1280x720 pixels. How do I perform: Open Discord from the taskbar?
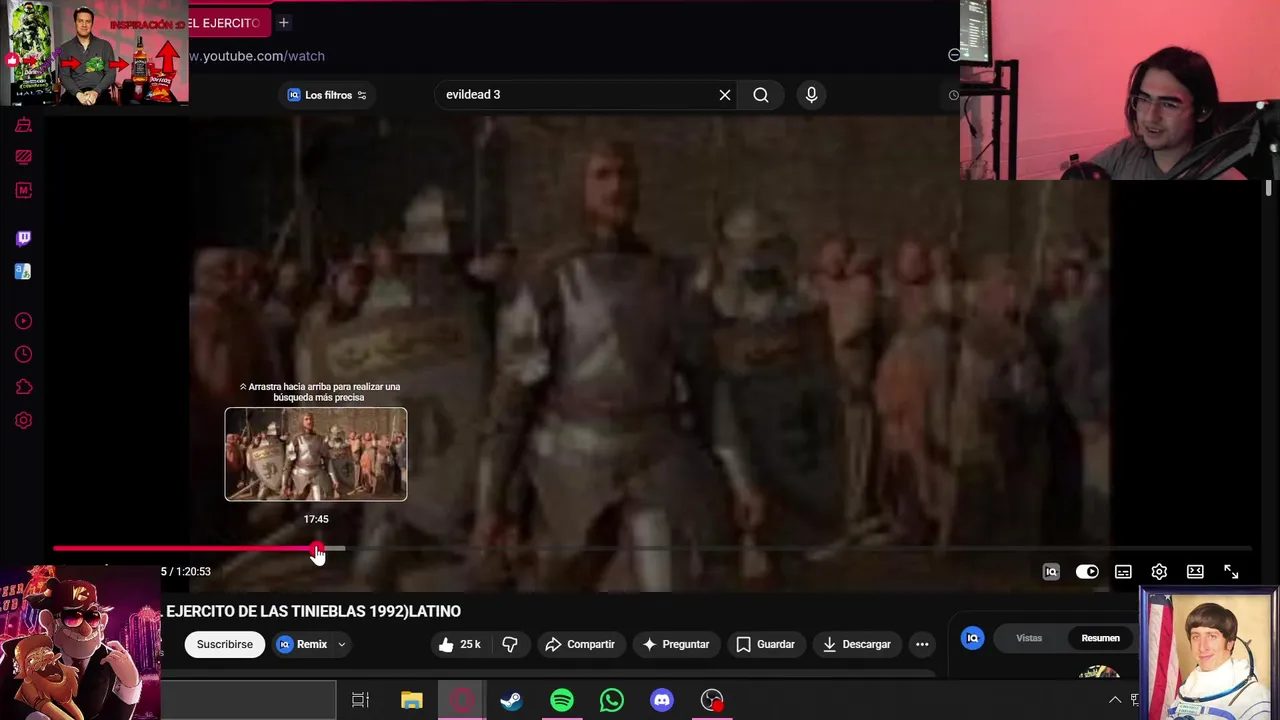[662, 700]
